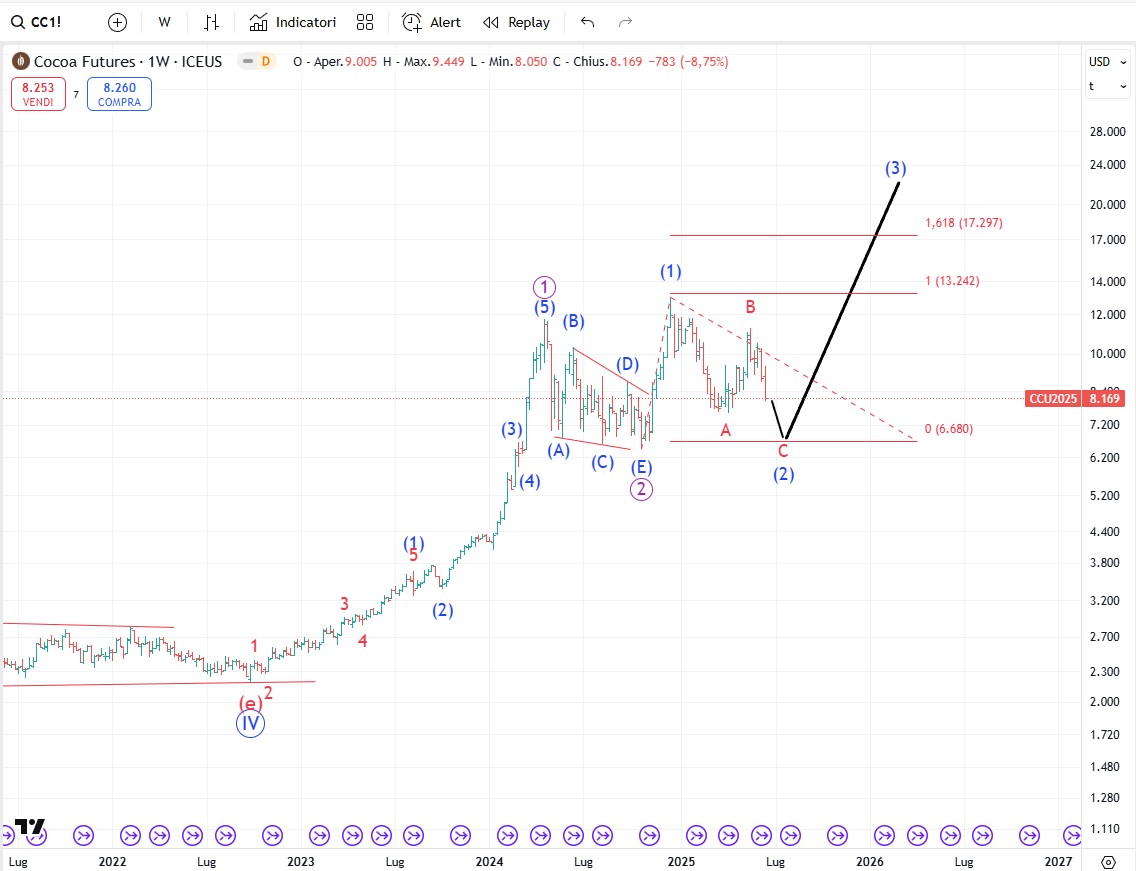Viewport: 1136px width, 871px height.
Task: Open the USD currency dropdown
Action: (x=1107, y=62)
